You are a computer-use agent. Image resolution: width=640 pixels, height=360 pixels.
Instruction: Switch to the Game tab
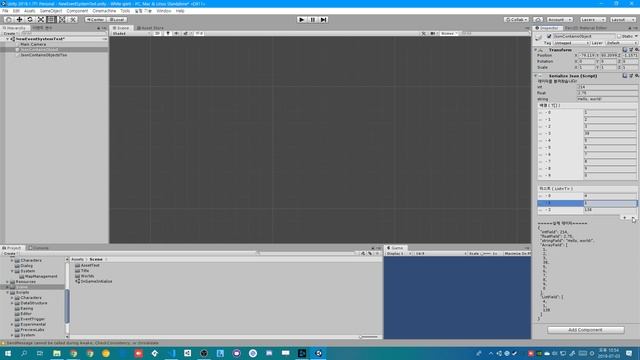395,248
